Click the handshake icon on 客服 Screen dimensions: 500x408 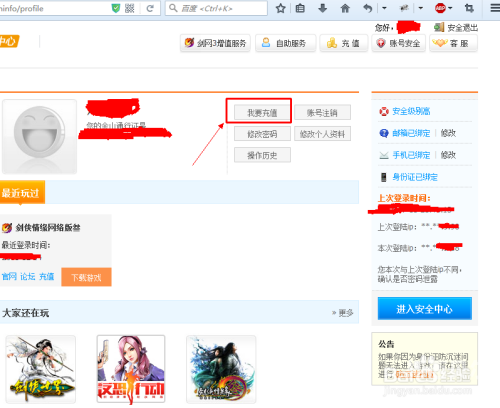point(439,43)
